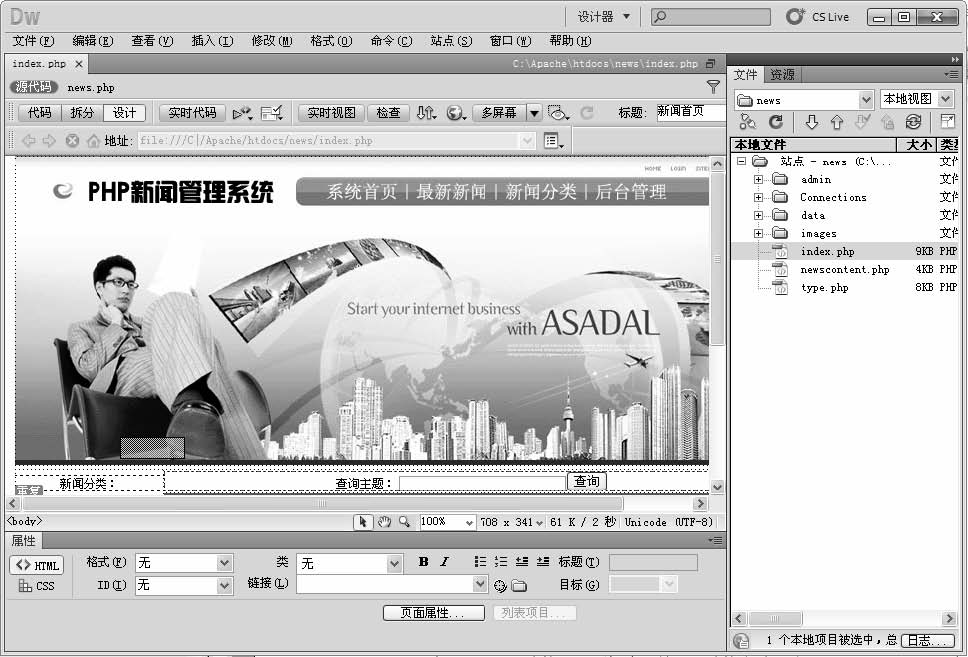Select the zoom magnifier tool
The height and width of the screenshot is (657, 968).
(x=404, y=522)
